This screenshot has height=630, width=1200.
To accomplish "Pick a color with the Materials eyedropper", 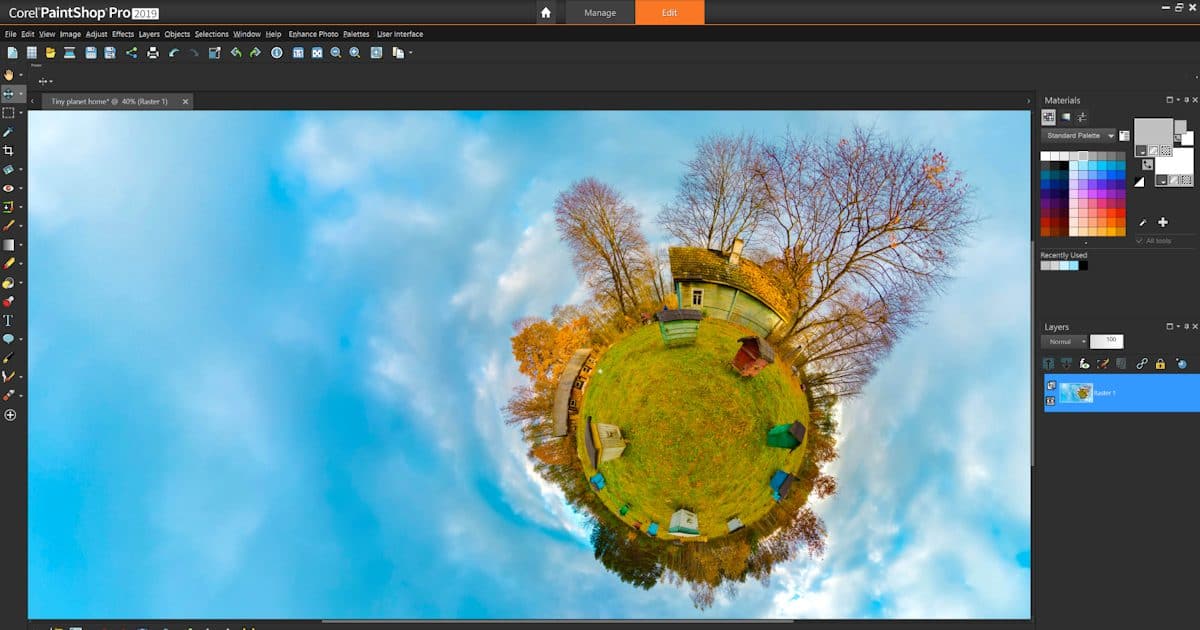I will pos(1142,222).
